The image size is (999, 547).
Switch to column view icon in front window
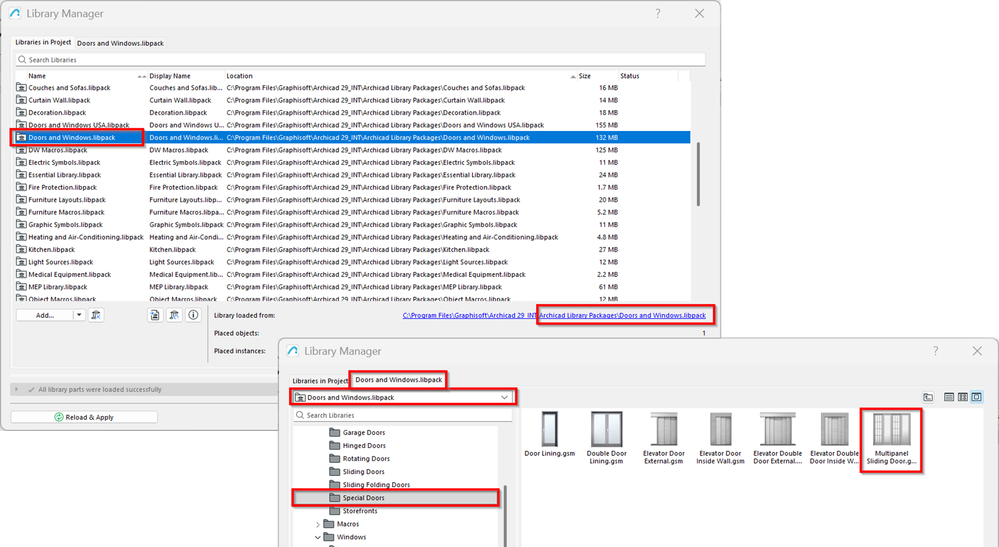tap(963, 397)
